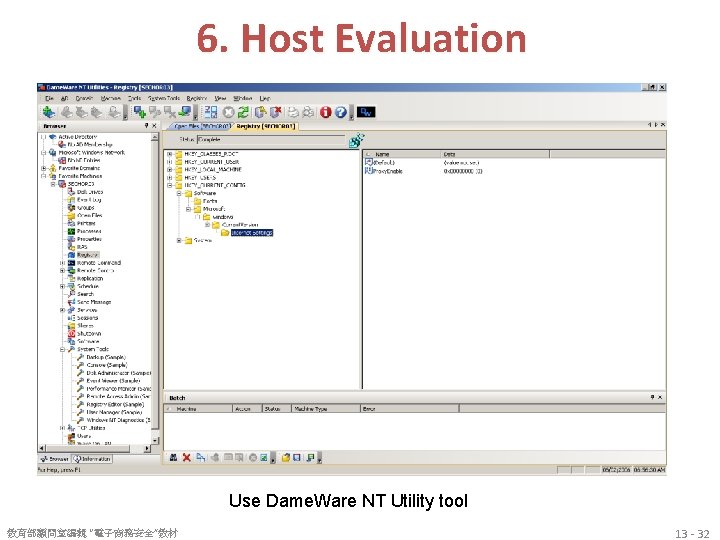Viewport: 720px width, 540px height.
Task: Open the View menu
Action: coord(220,98)
